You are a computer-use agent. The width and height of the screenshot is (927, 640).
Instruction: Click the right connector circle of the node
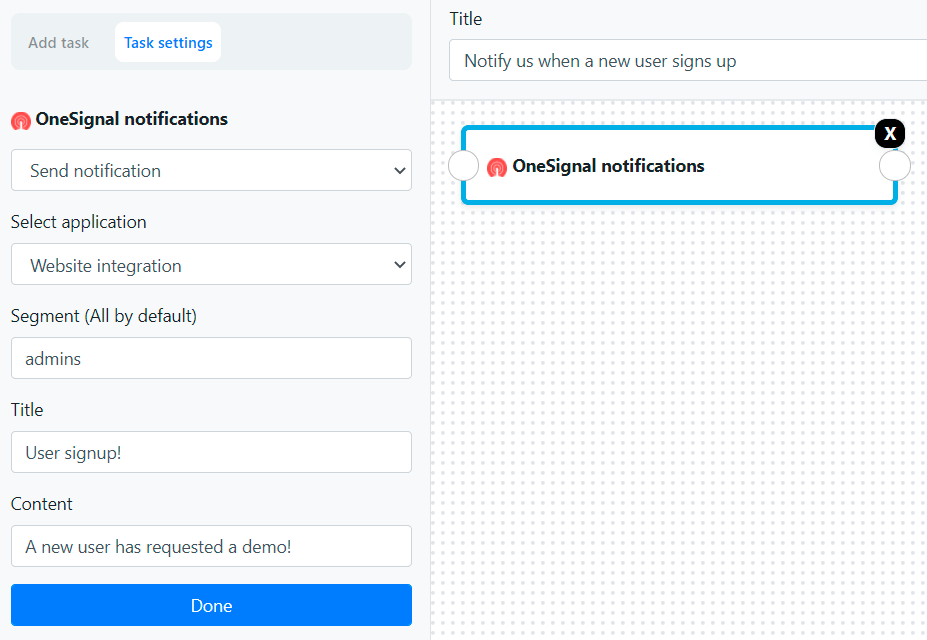coord(895,166)
